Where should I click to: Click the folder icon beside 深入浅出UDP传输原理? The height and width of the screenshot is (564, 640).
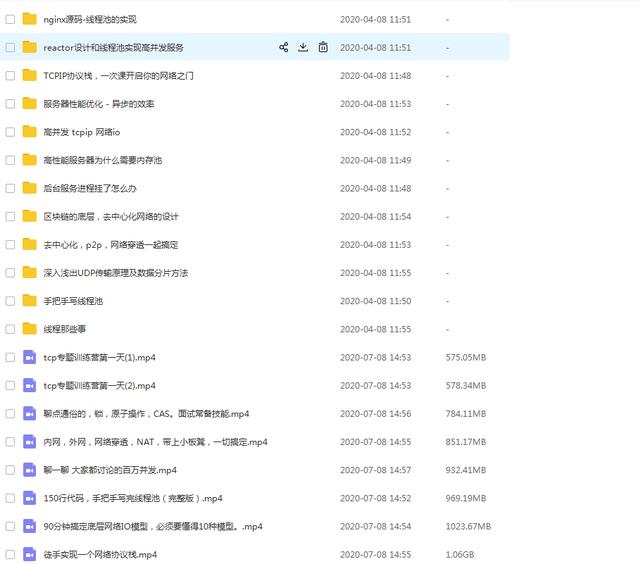click(29, 273)
